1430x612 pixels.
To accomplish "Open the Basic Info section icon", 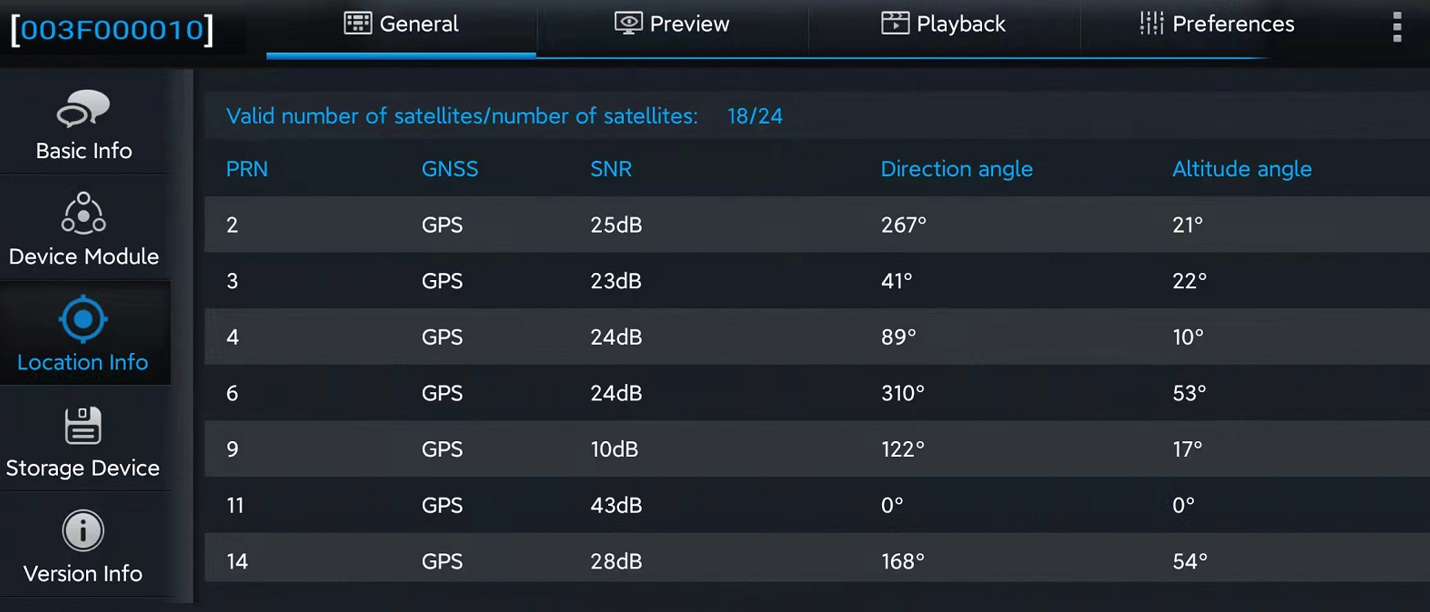I will (x=83, y=110).
